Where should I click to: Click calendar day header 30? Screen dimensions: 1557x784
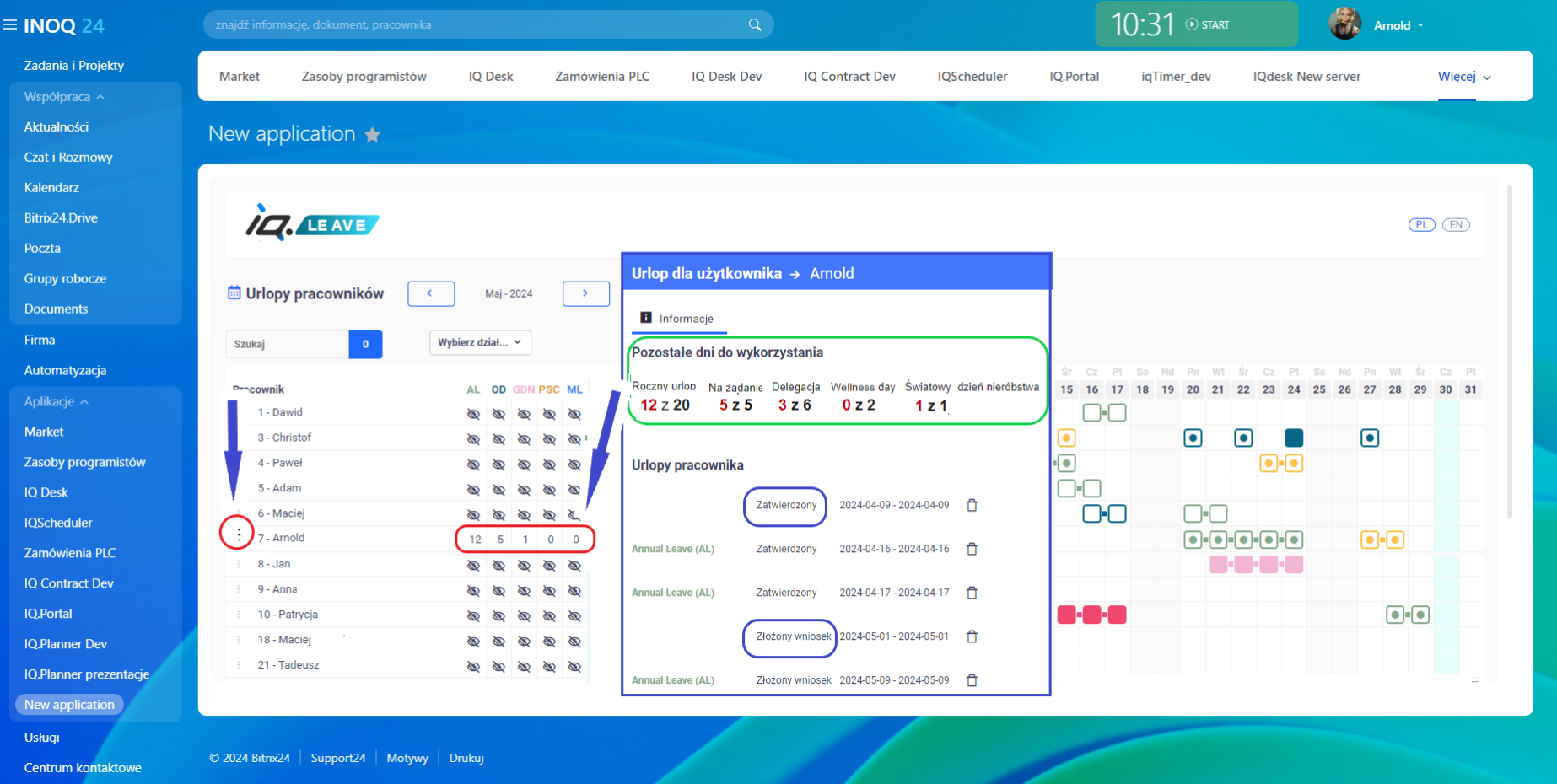[x=1446, y=389]
